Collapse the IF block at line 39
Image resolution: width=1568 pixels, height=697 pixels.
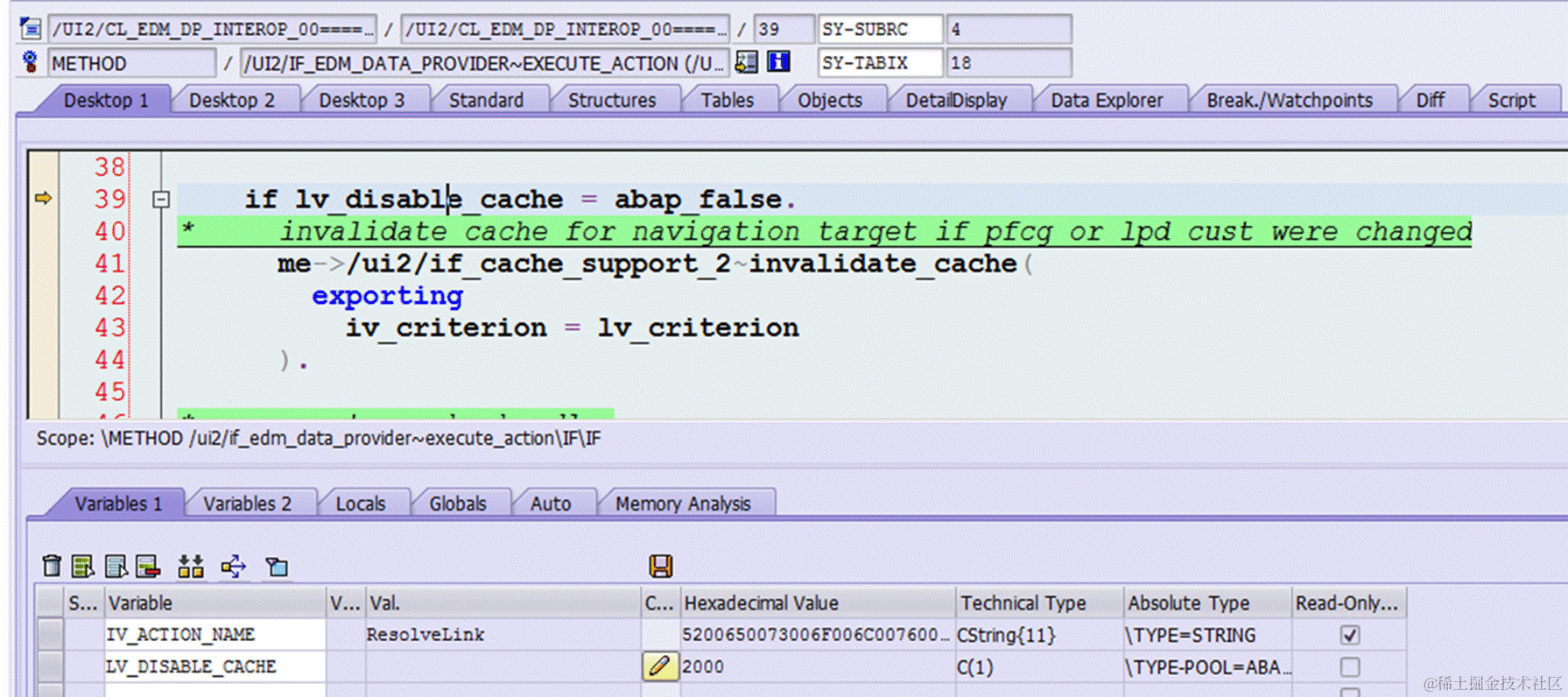tap(161, 200)
